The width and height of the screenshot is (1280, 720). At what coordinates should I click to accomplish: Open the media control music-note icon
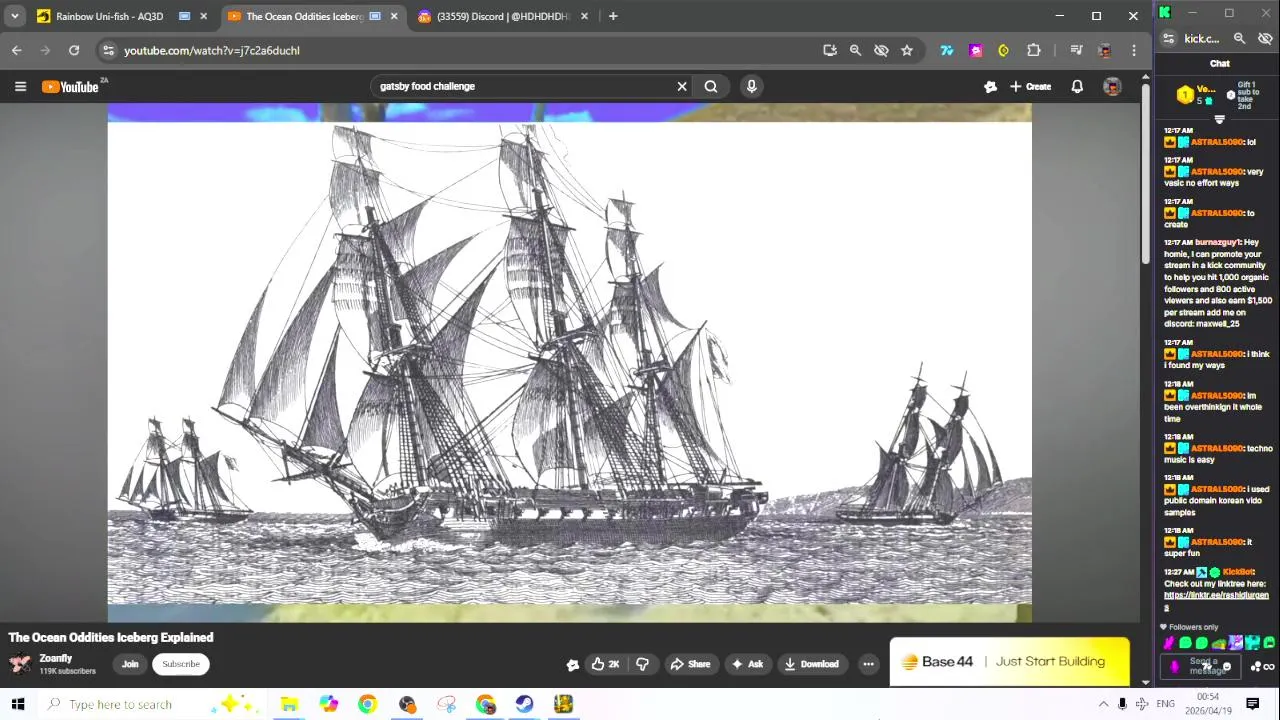coord(1076,50)
